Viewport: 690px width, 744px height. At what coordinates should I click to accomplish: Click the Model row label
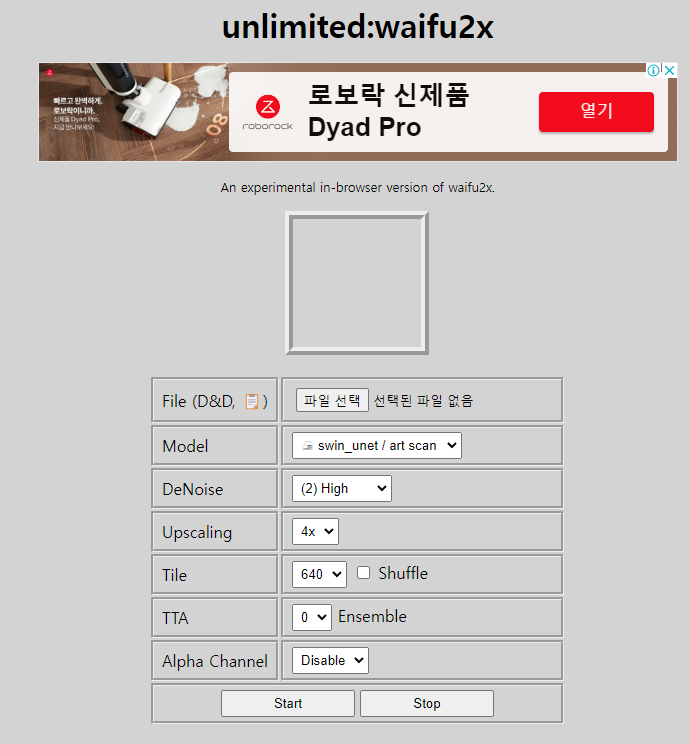pos(185,446)
